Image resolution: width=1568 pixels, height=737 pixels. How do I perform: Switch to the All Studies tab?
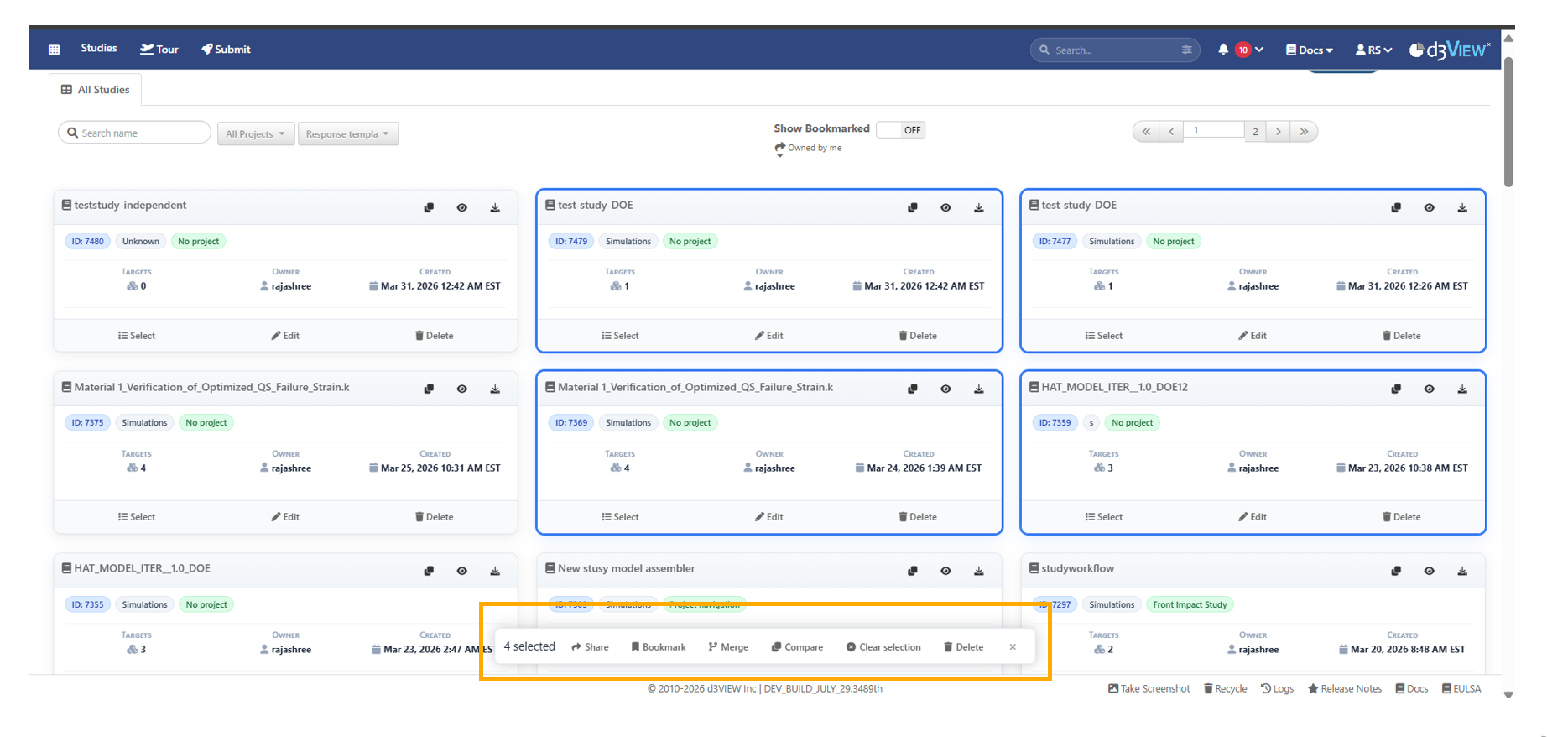(96, 90)
